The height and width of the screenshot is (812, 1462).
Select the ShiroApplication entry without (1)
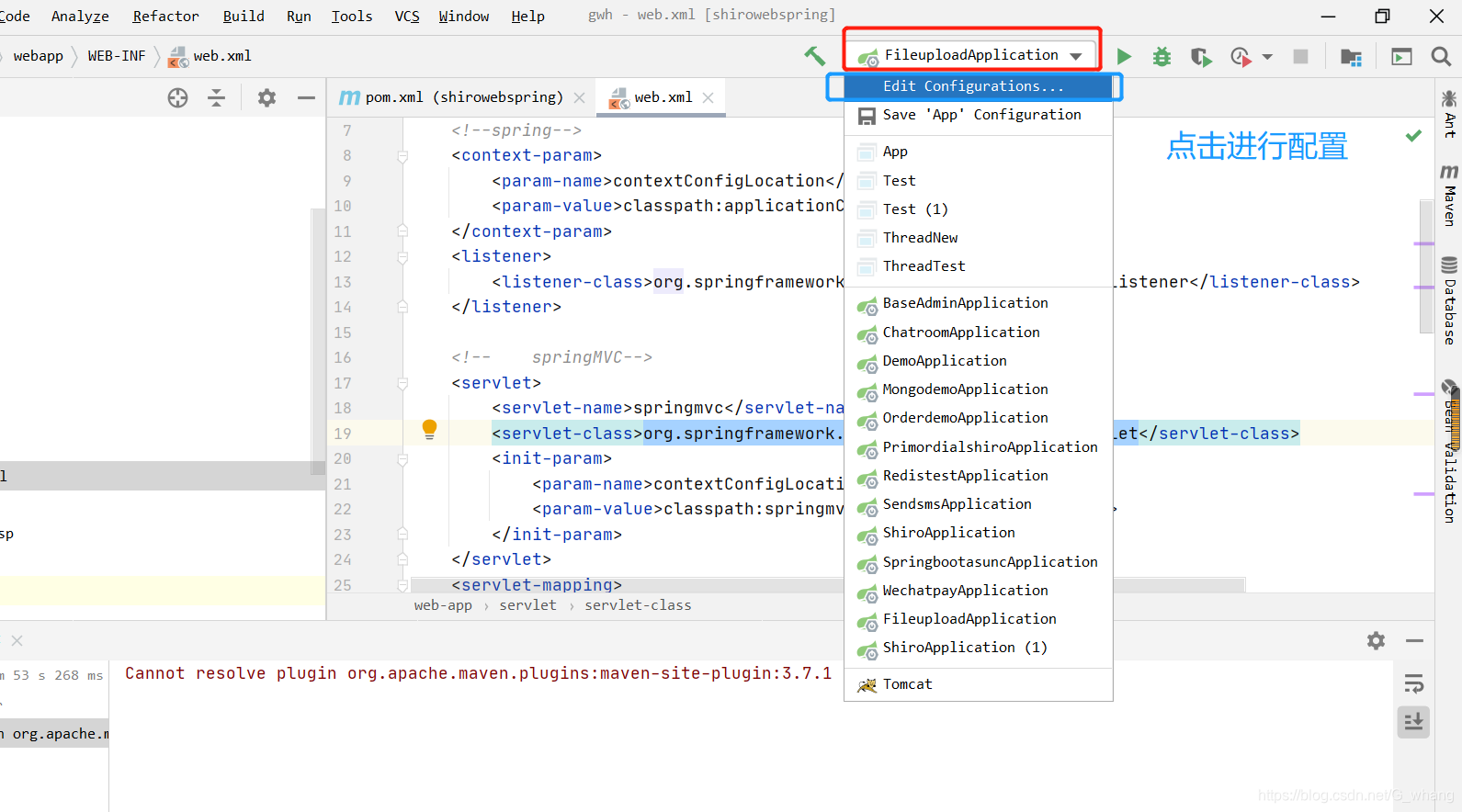point(979,533)
